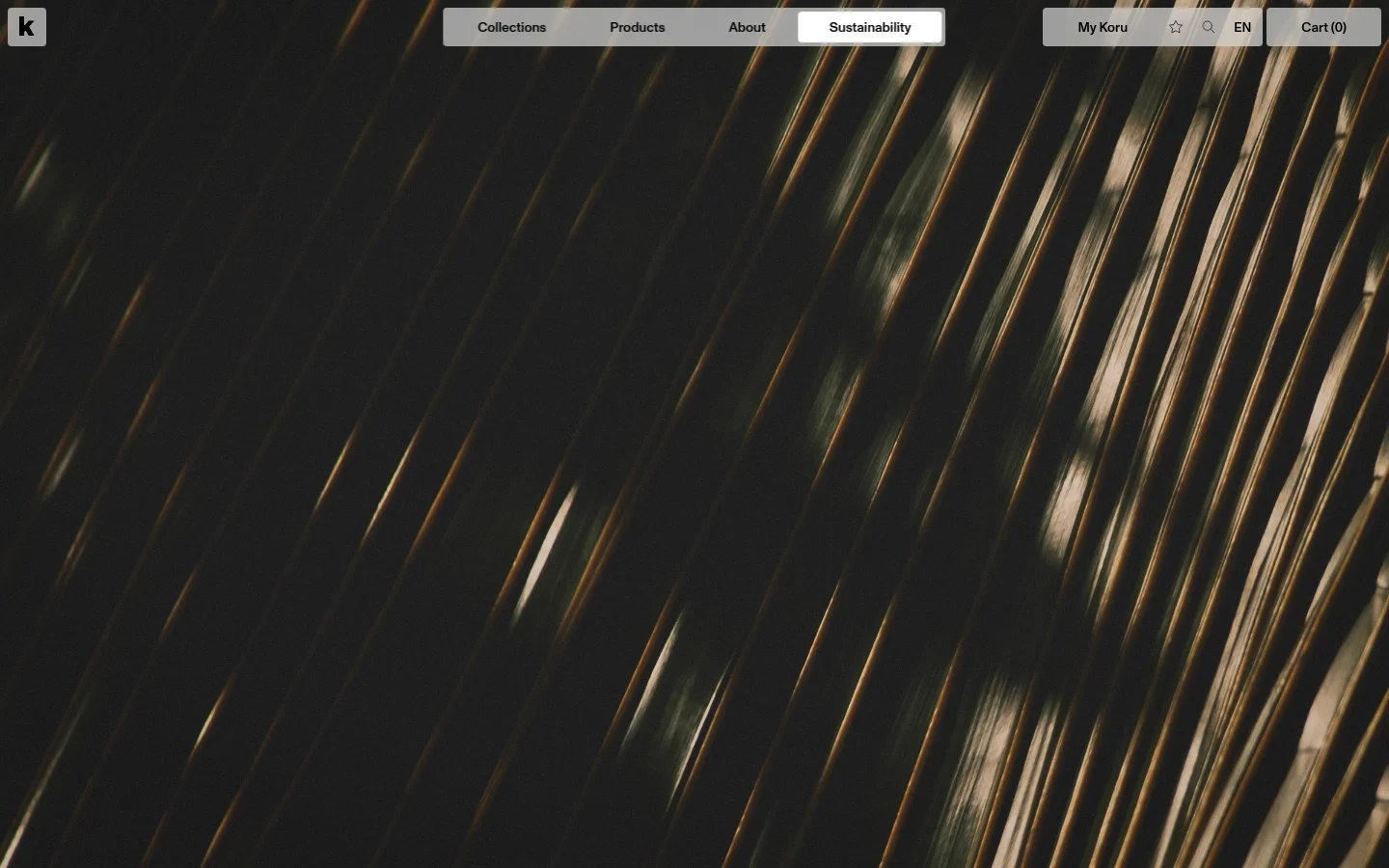The height and width of the screenshot is (868, 1389).
Task: Change language using EN selector
Action: pos(1242,27)
